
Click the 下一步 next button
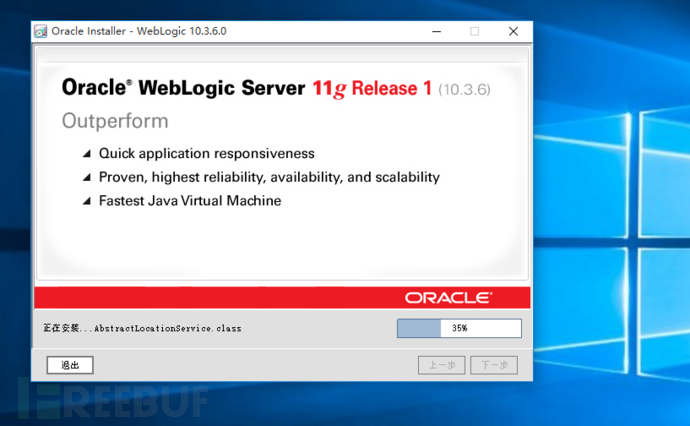[x=495, y=365]
